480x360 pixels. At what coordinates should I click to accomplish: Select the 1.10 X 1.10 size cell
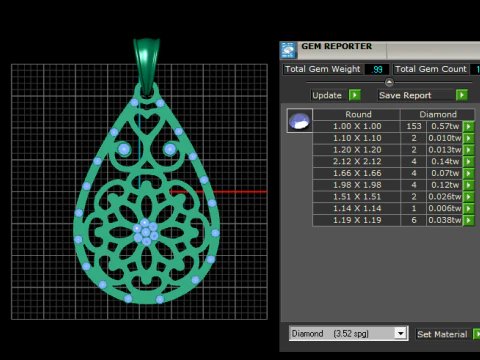coord(357,138)
